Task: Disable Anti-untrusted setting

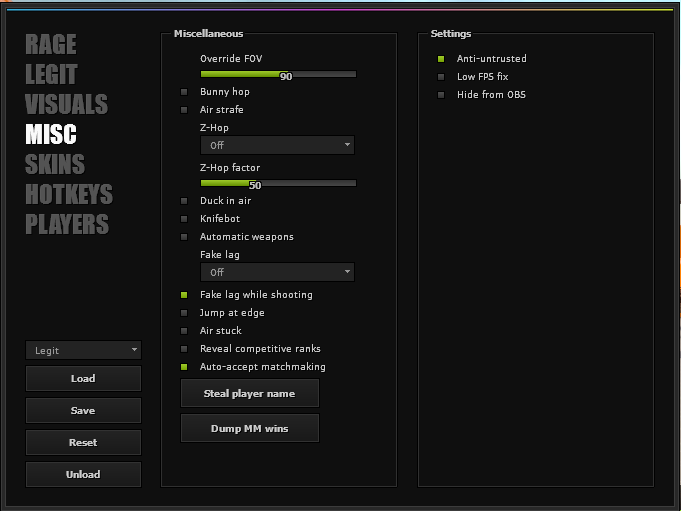Action: [x=441, y=59]
